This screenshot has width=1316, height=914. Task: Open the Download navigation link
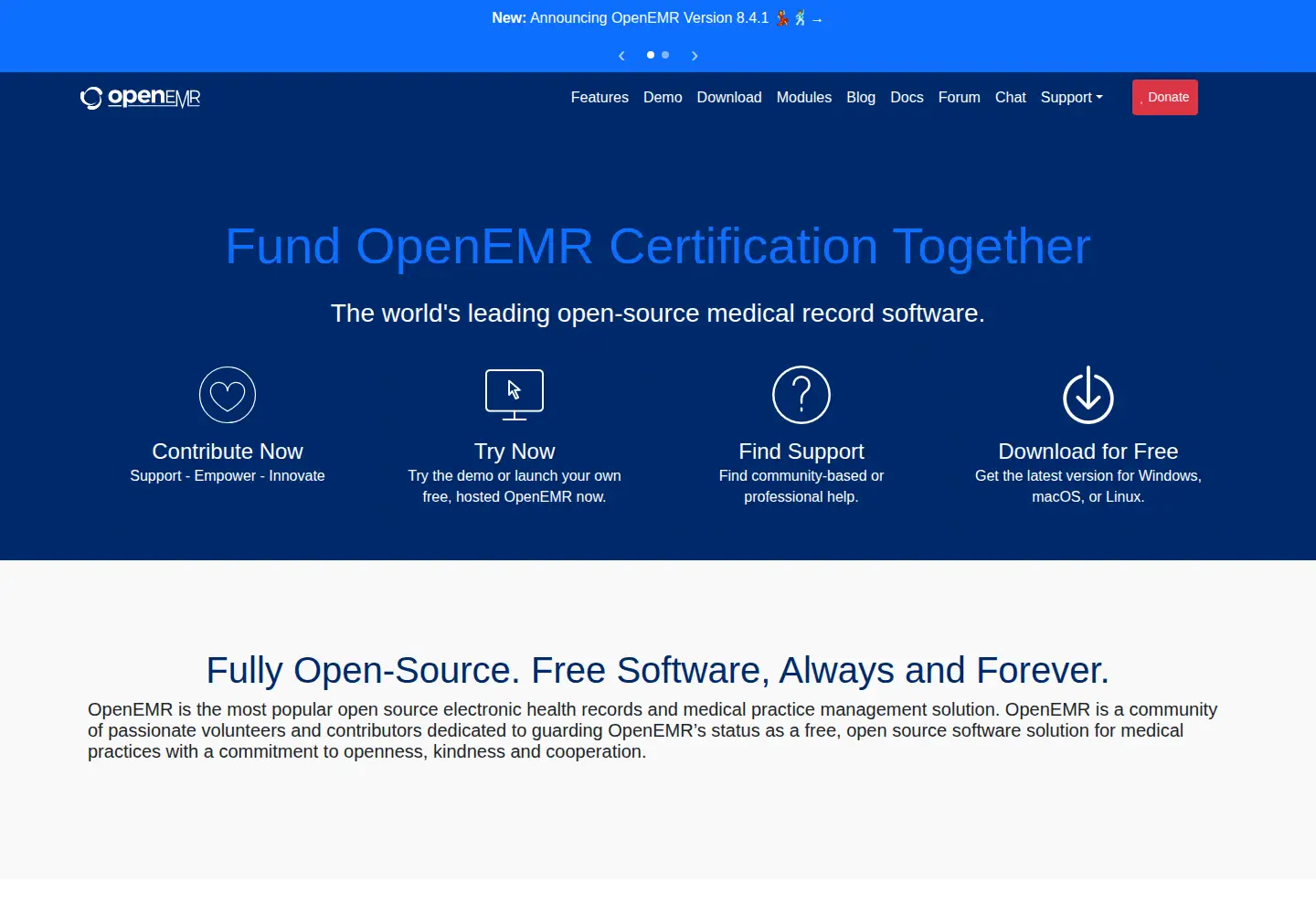point(729,98)
